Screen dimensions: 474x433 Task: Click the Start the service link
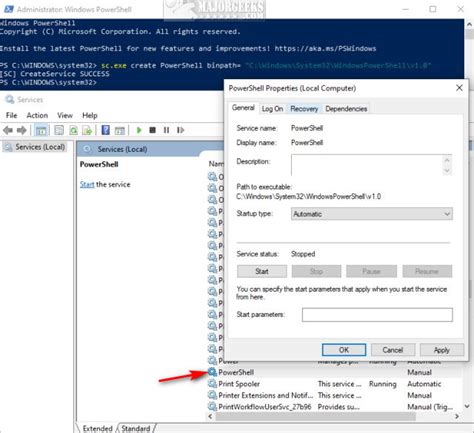pos(87,184)
